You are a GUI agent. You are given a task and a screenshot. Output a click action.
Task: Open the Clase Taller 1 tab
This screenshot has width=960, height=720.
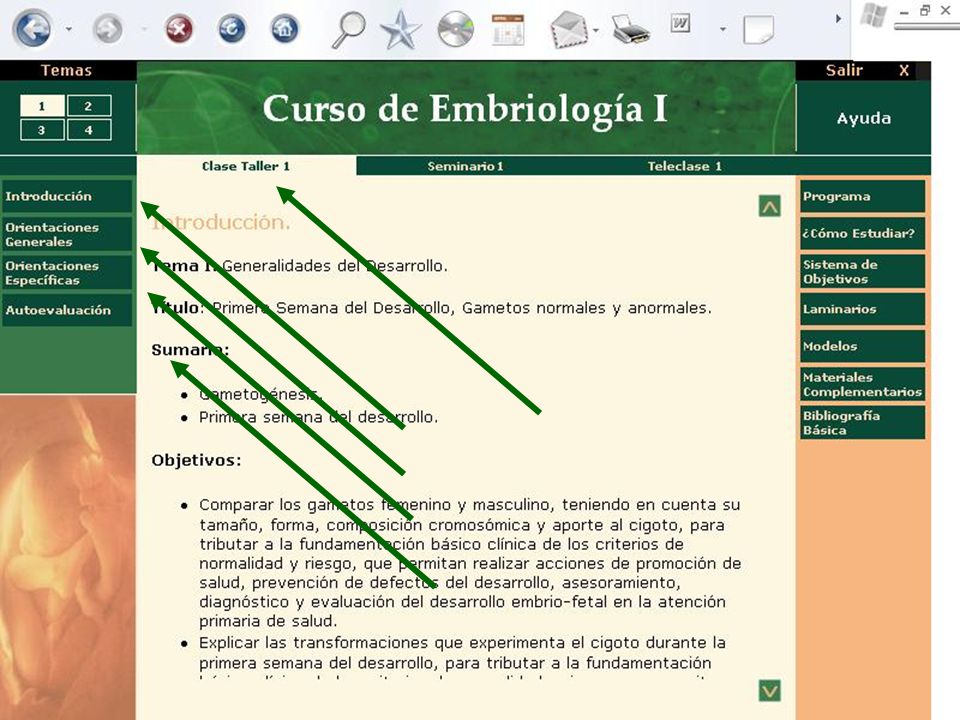click(246, 166)
